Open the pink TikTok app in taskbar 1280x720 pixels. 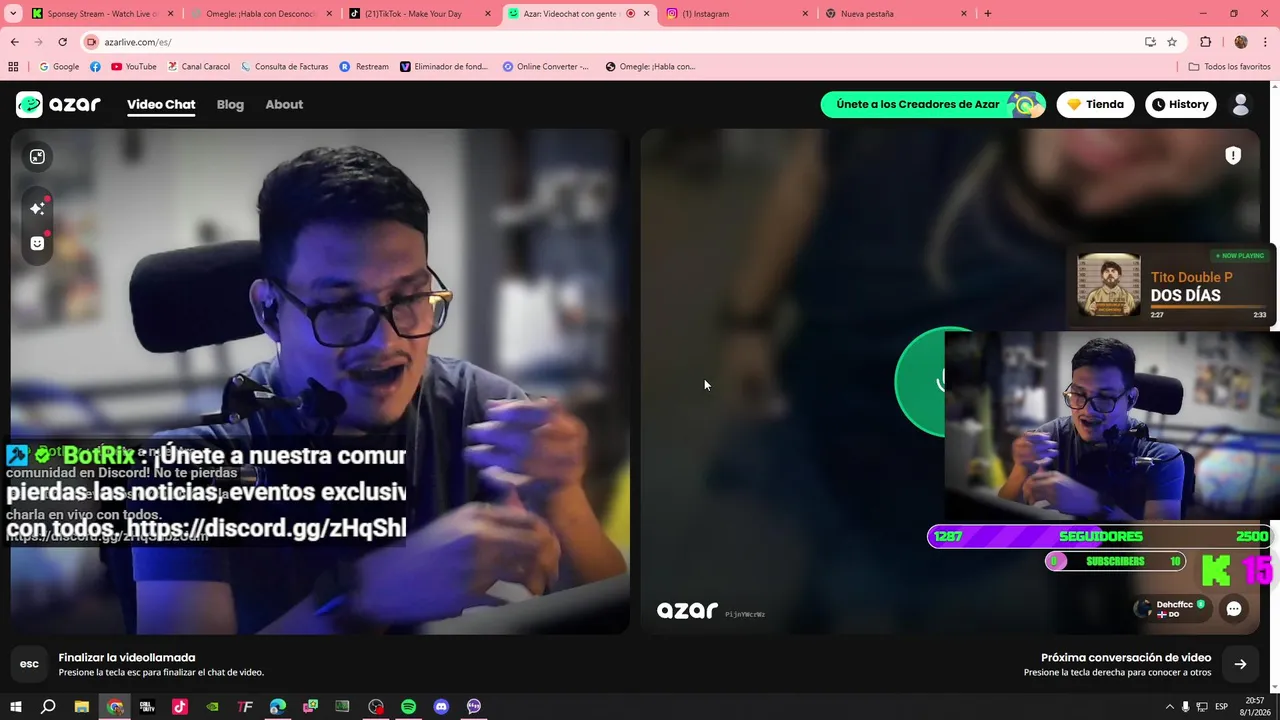[179, 706]
